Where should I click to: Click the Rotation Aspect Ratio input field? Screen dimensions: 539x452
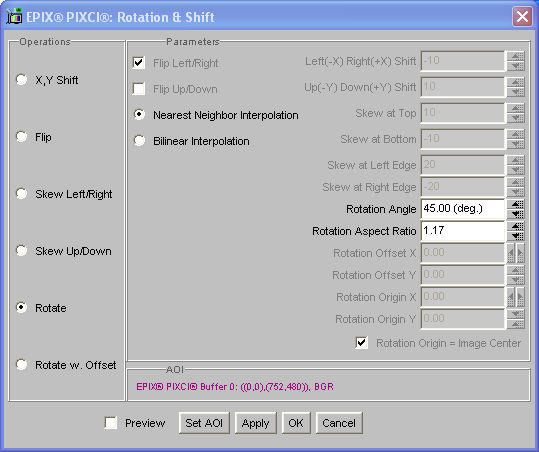463,231
